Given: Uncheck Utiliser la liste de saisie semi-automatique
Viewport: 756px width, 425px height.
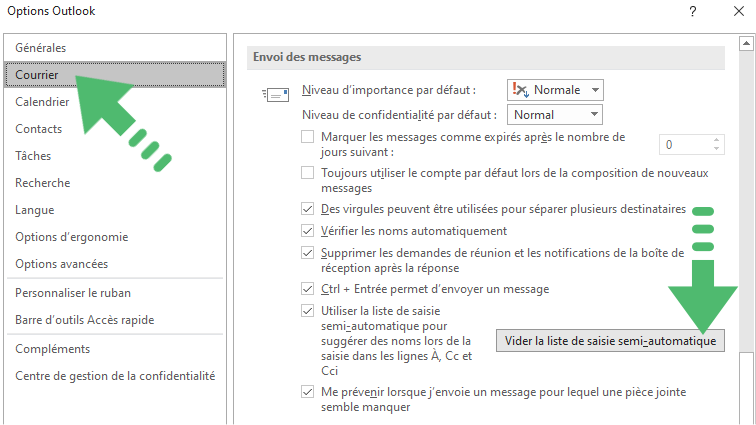Looking at the screenshot, I should click(x=308, y=311).
